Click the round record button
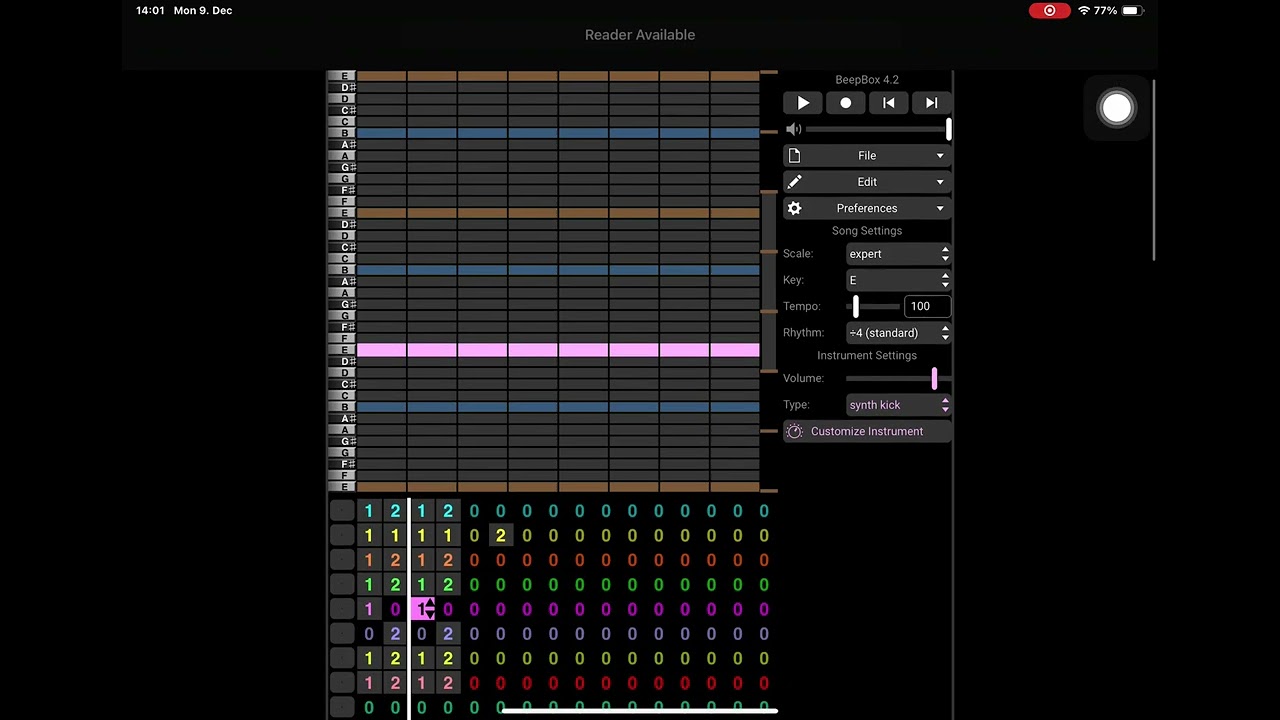This screenshot has height=720, width=1280. click(x=846, y=103)
